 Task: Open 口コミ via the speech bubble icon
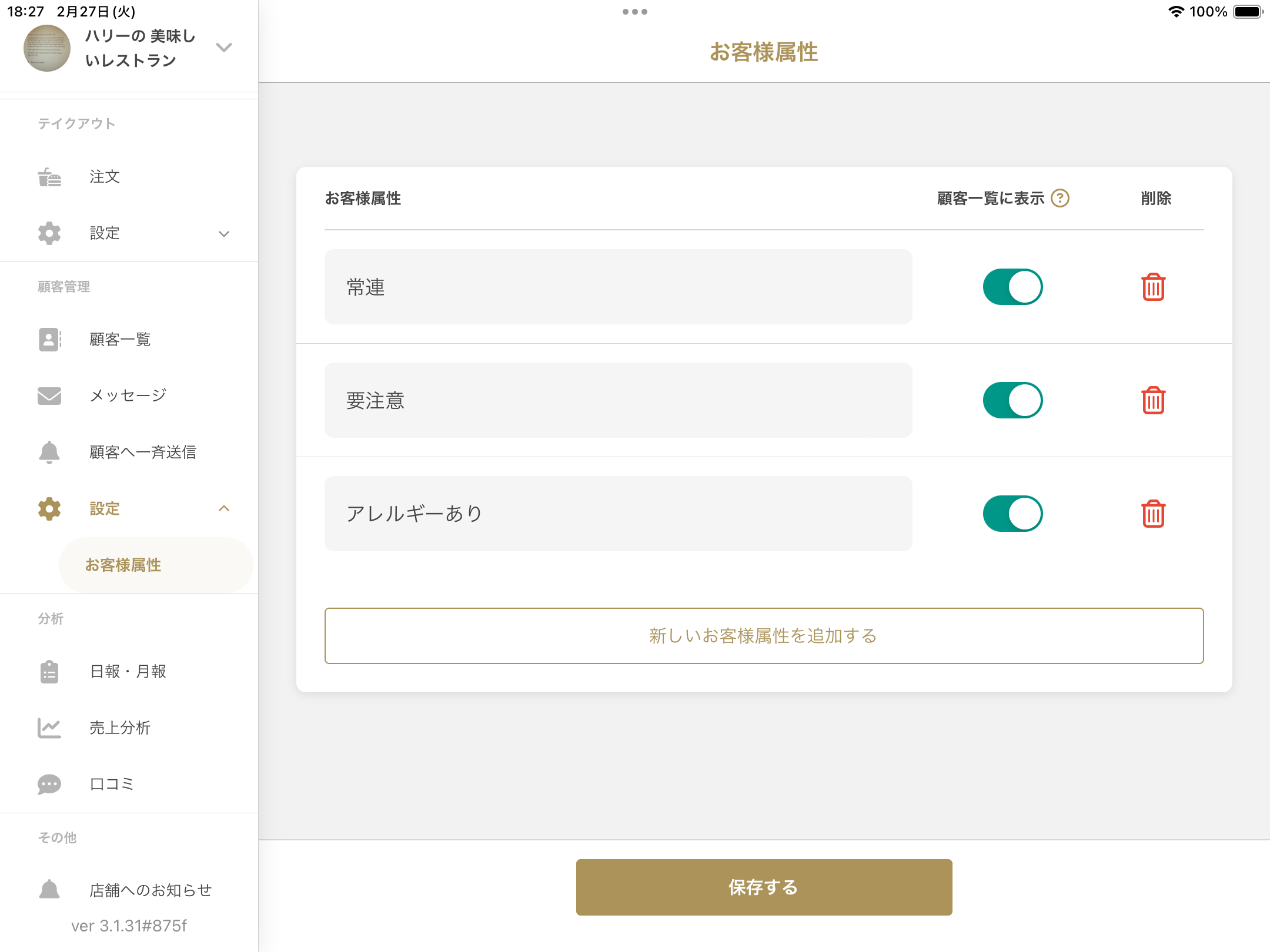click(x=49, y=784)
